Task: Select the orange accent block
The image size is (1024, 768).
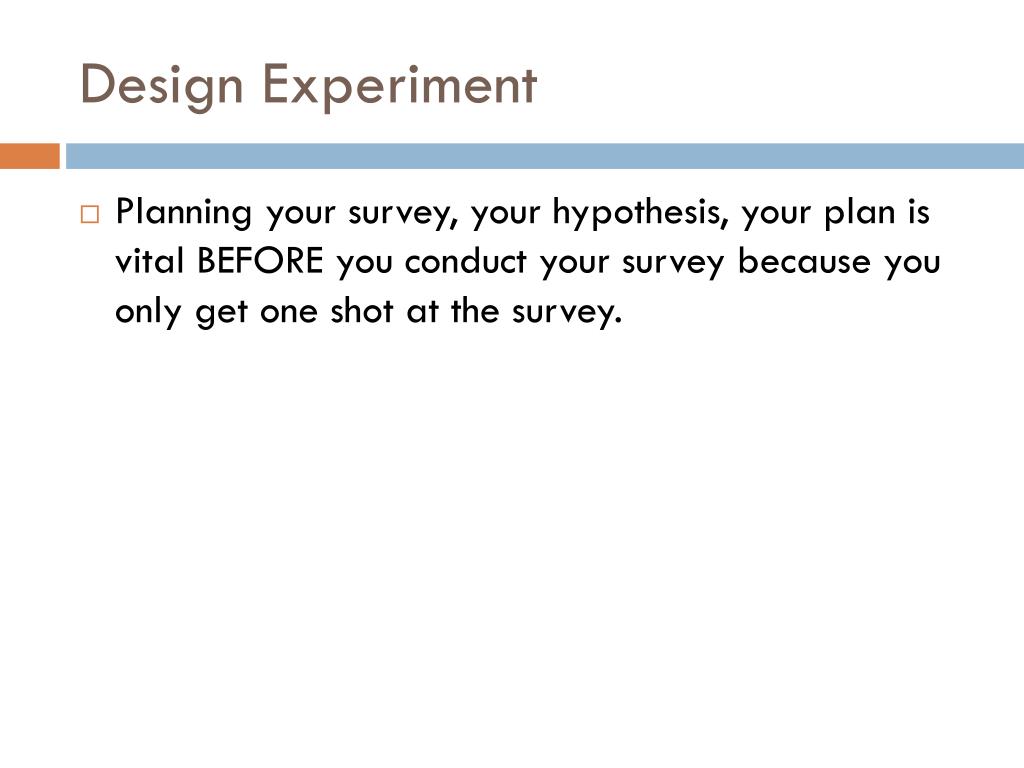Action: 29,156
